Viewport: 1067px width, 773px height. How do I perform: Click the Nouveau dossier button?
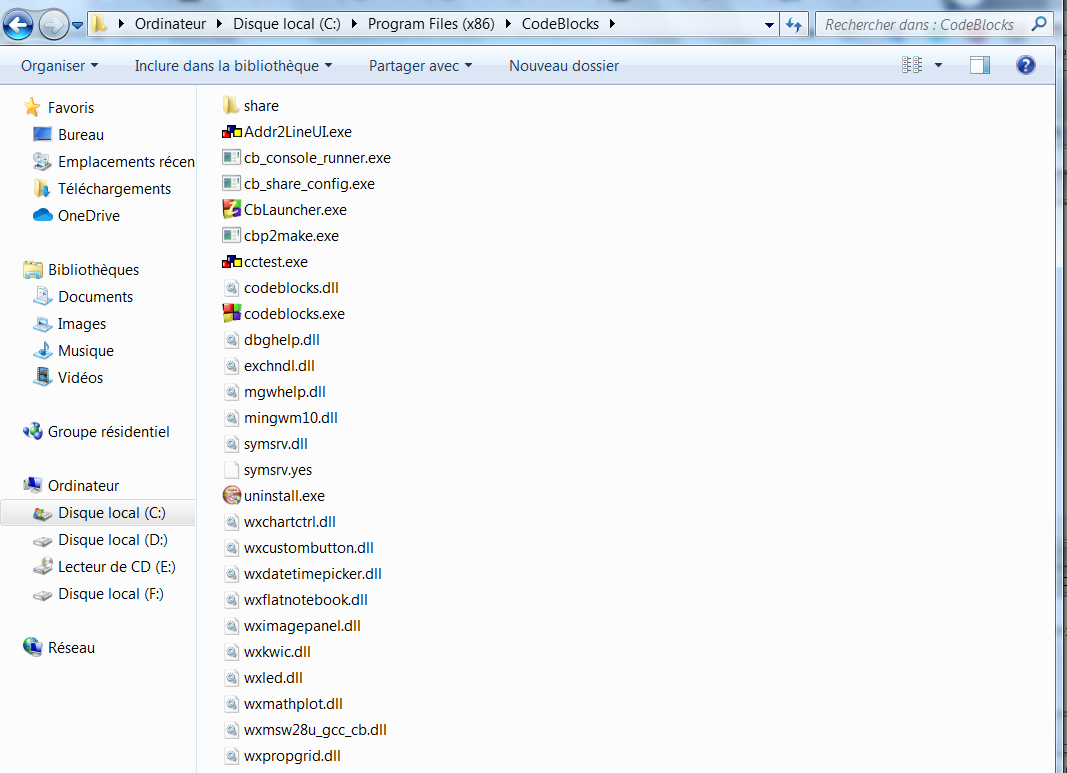564,66
